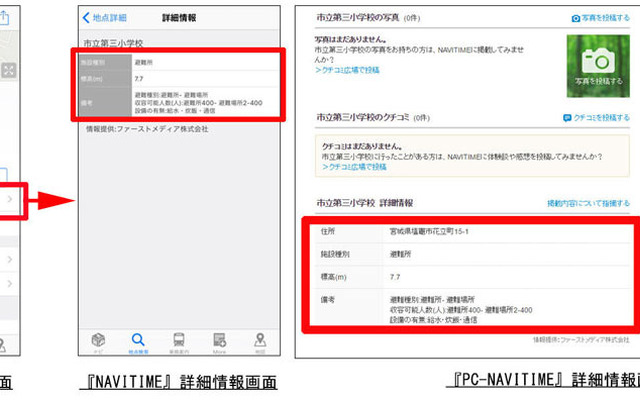Image resolution: width=640 pixels, height=400 pixels.
Task: Click the クチコミはまだありません。 message
Action: (362, 146)
